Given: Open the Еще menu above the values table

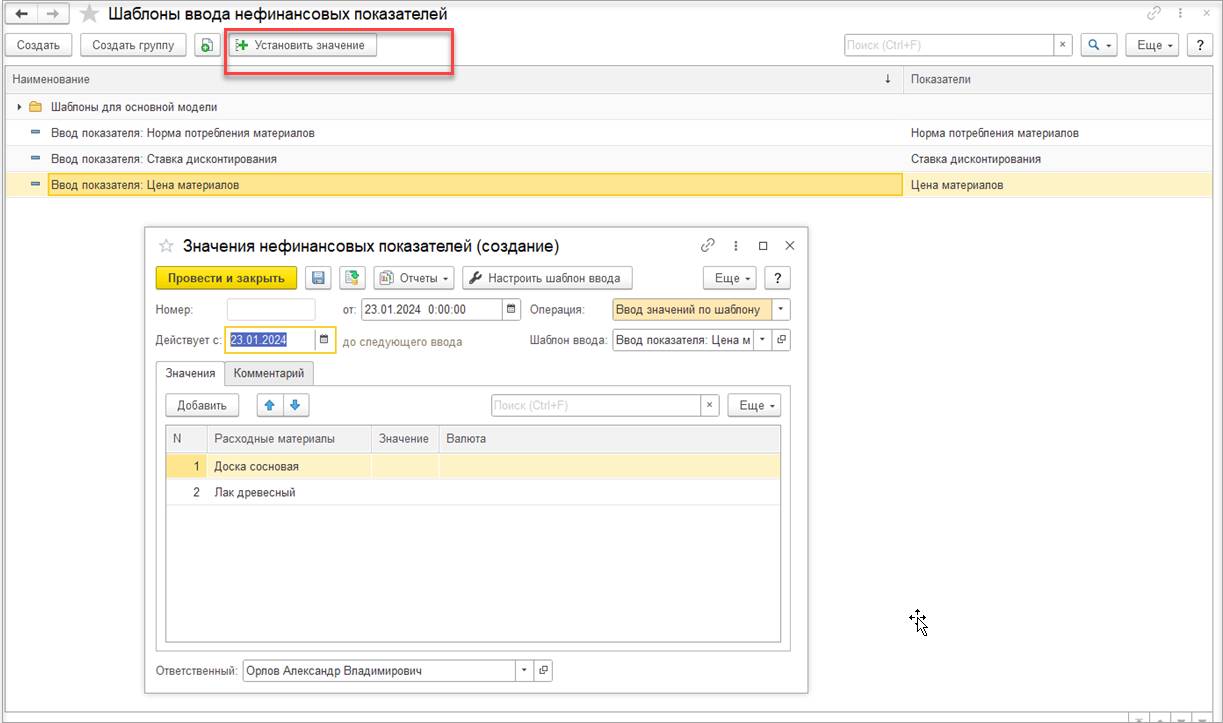Looking at the screenshot, I should (x=754, y=405).
